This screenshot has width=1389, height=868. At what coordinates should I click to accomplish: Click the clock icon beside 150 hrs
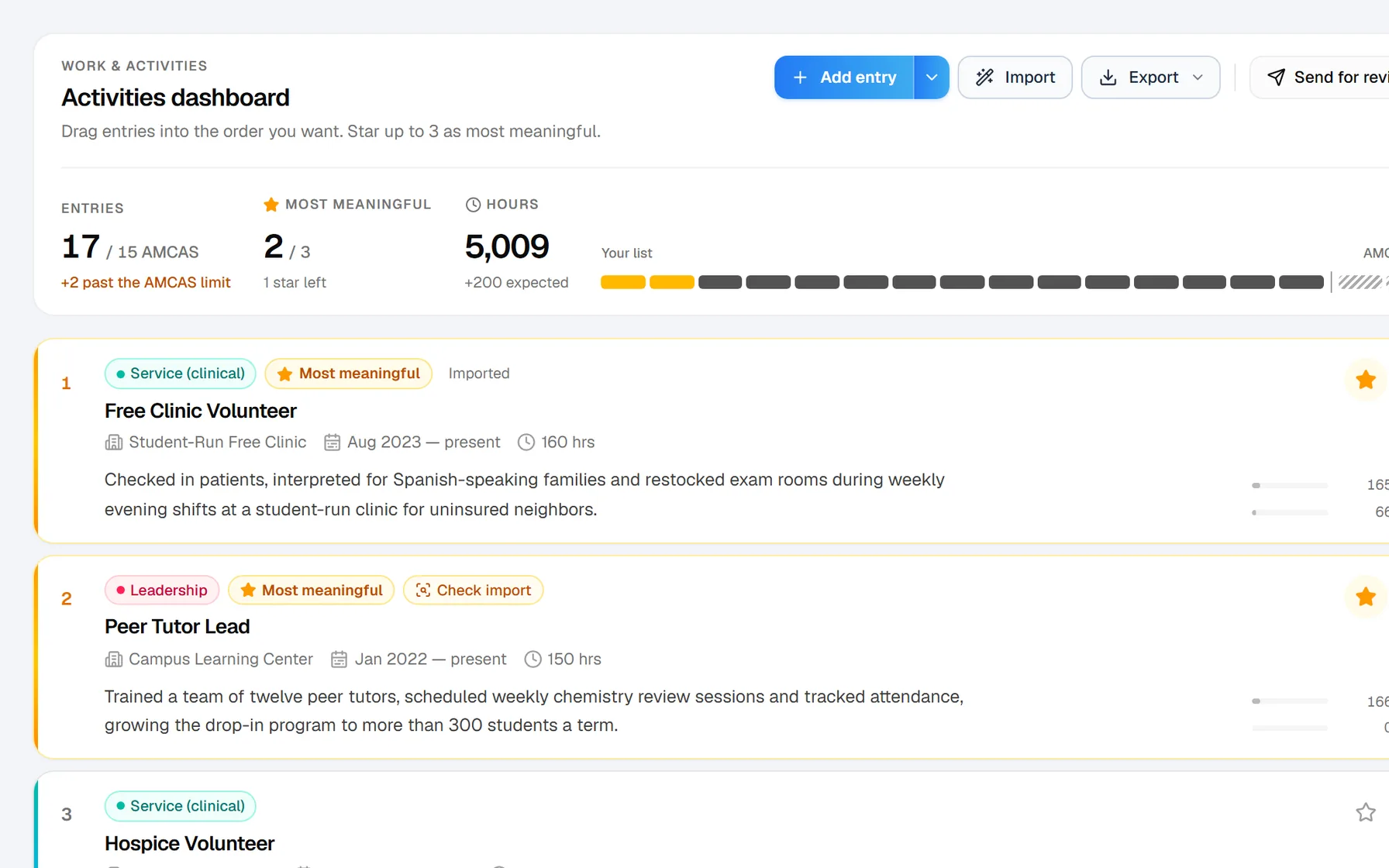[533, 660]
